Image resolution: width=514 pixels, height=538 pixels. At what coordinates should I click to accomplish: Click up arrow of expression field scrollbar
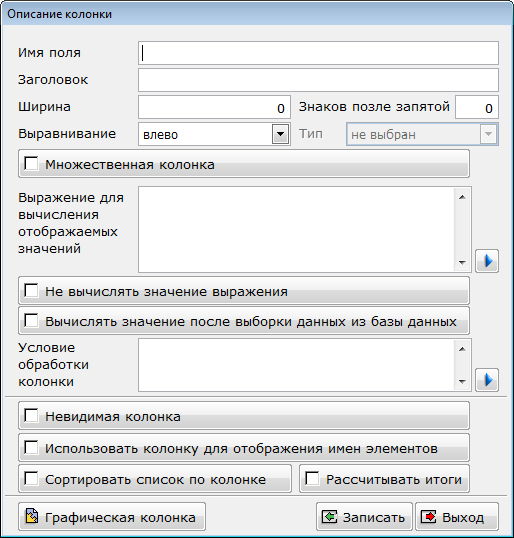pyautogui.click(x=462, y=197)
